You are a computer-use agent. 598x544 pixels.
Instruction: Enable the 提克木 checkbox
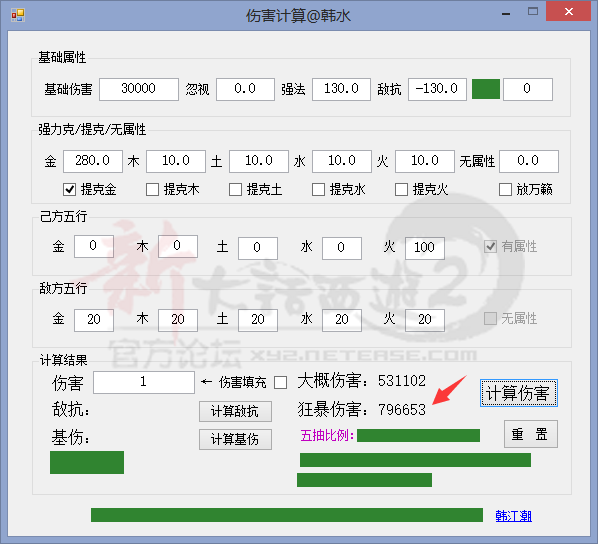pos(153,189)
